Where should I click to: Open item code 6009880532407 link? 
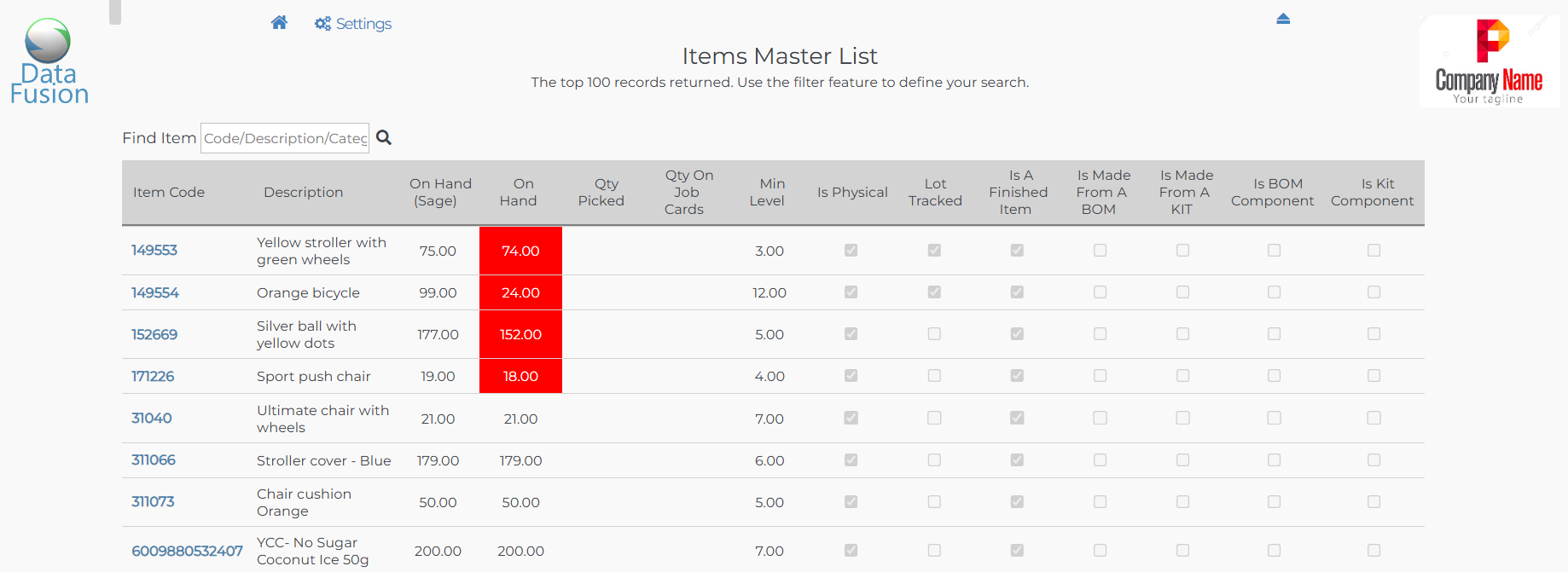click(187, 551)
